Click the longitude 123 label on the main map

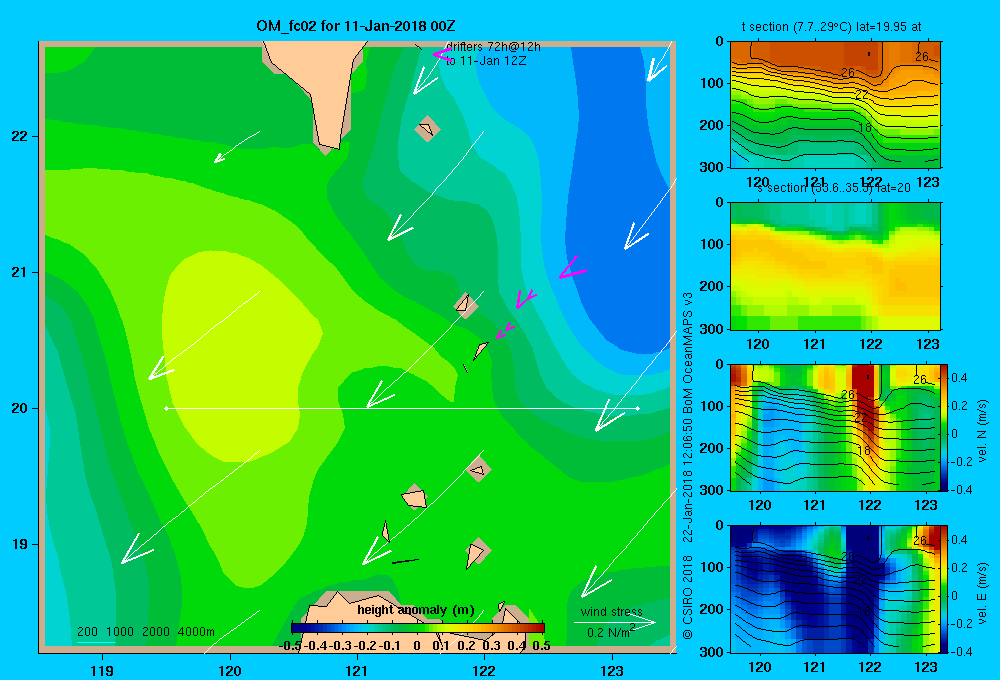point(612,670)
